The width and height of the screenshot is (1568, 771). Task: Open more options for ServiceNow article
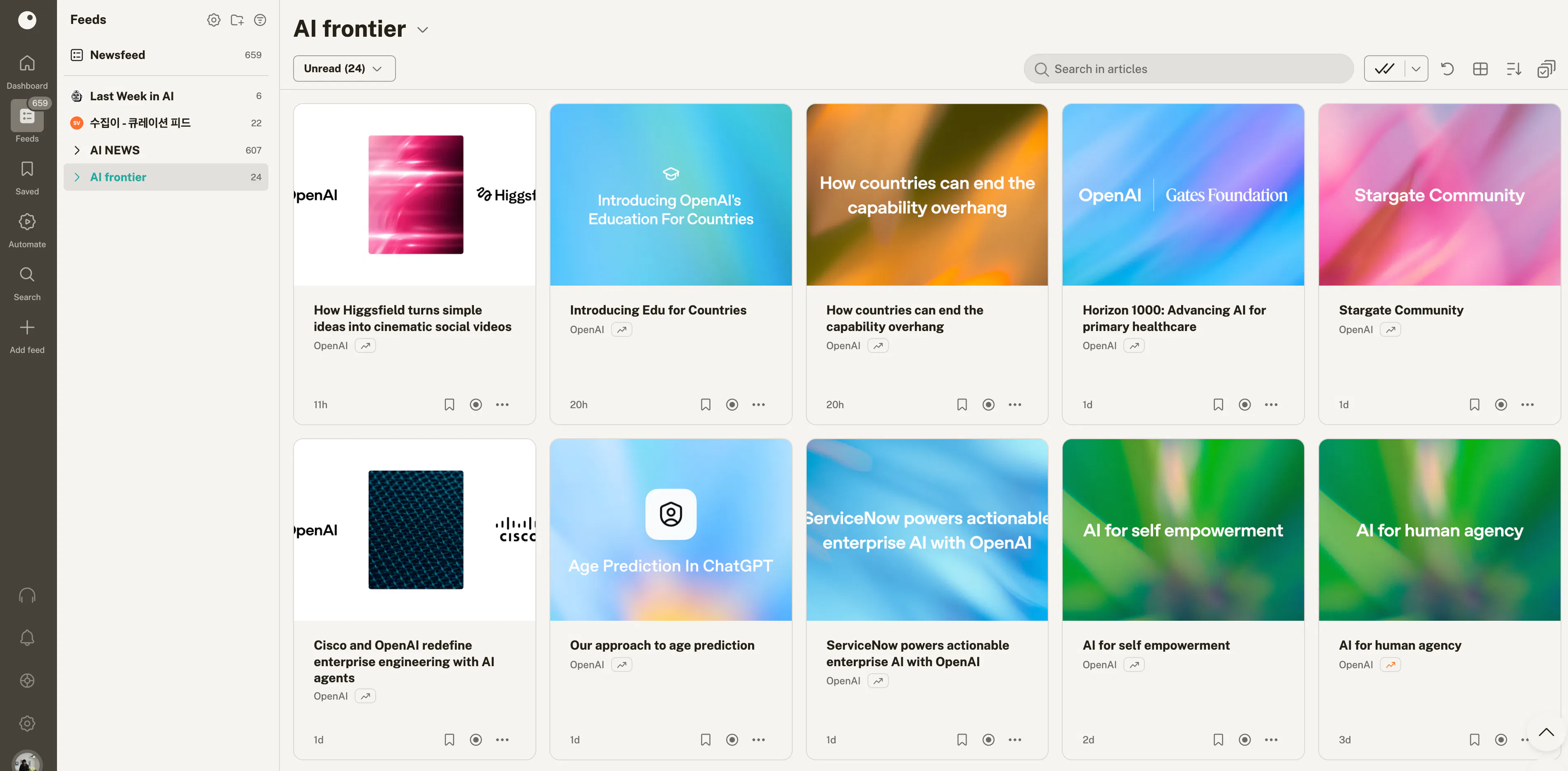[1015, 740]
